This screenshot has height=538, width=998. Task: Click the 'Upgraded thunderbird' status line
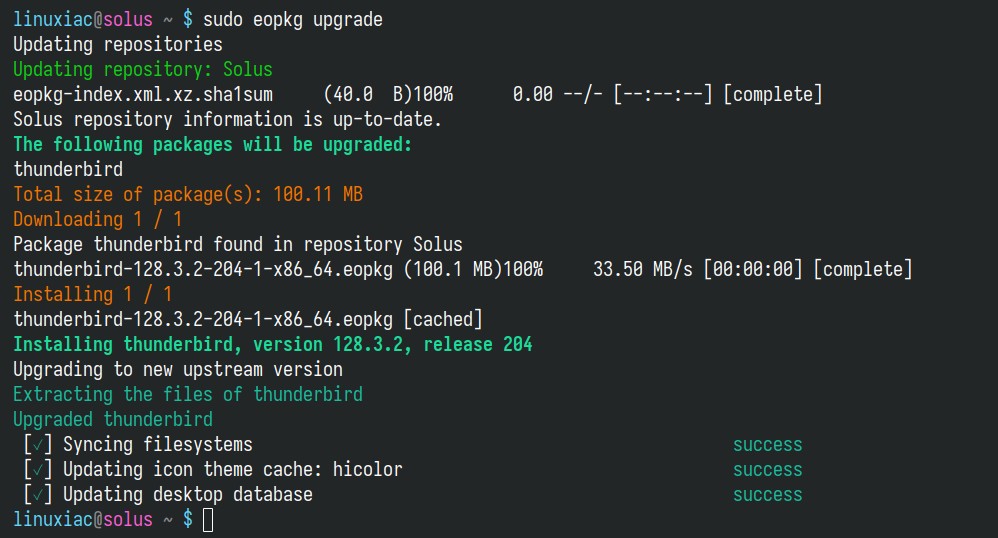(113, 419)
